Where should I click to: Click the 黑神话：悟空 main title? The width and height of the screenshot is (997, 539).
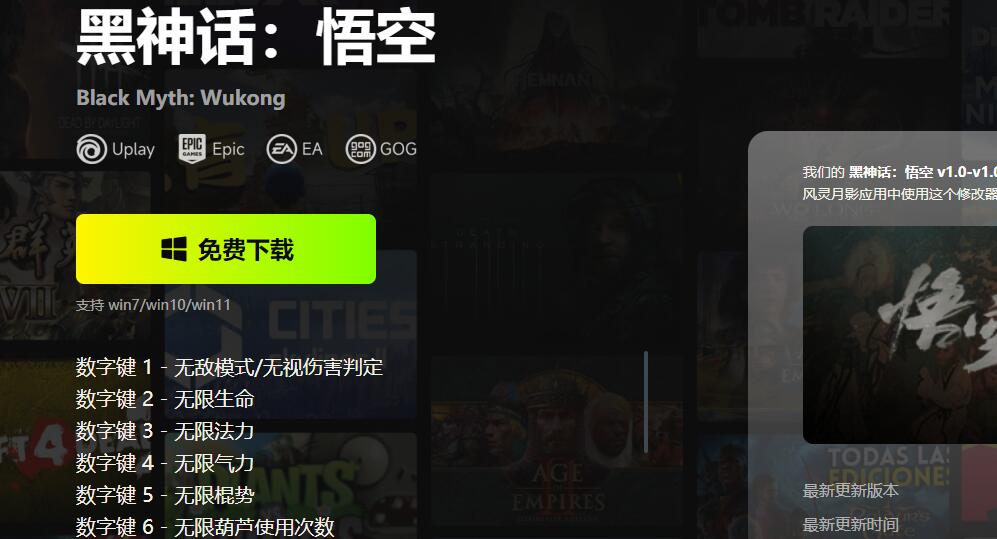coord(256,38)
